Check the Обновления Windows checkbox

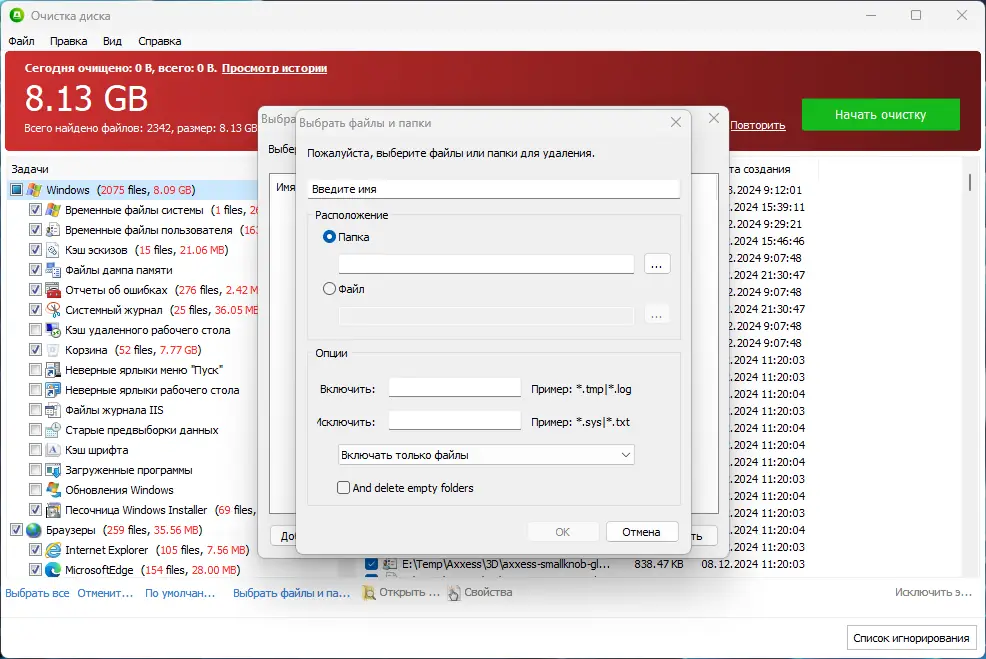click(x=35, y=490)
